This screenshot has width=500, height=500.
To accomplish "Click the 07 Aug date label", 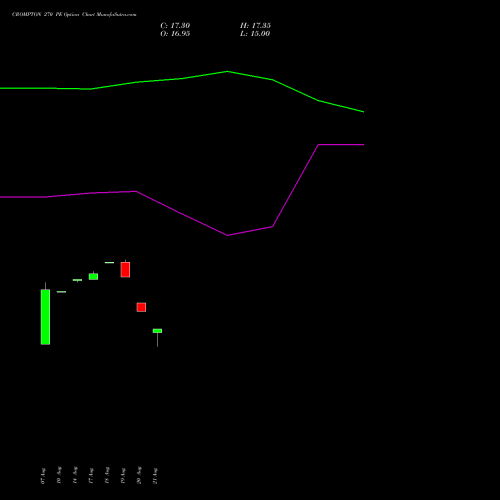I will (x=43, y=476).
